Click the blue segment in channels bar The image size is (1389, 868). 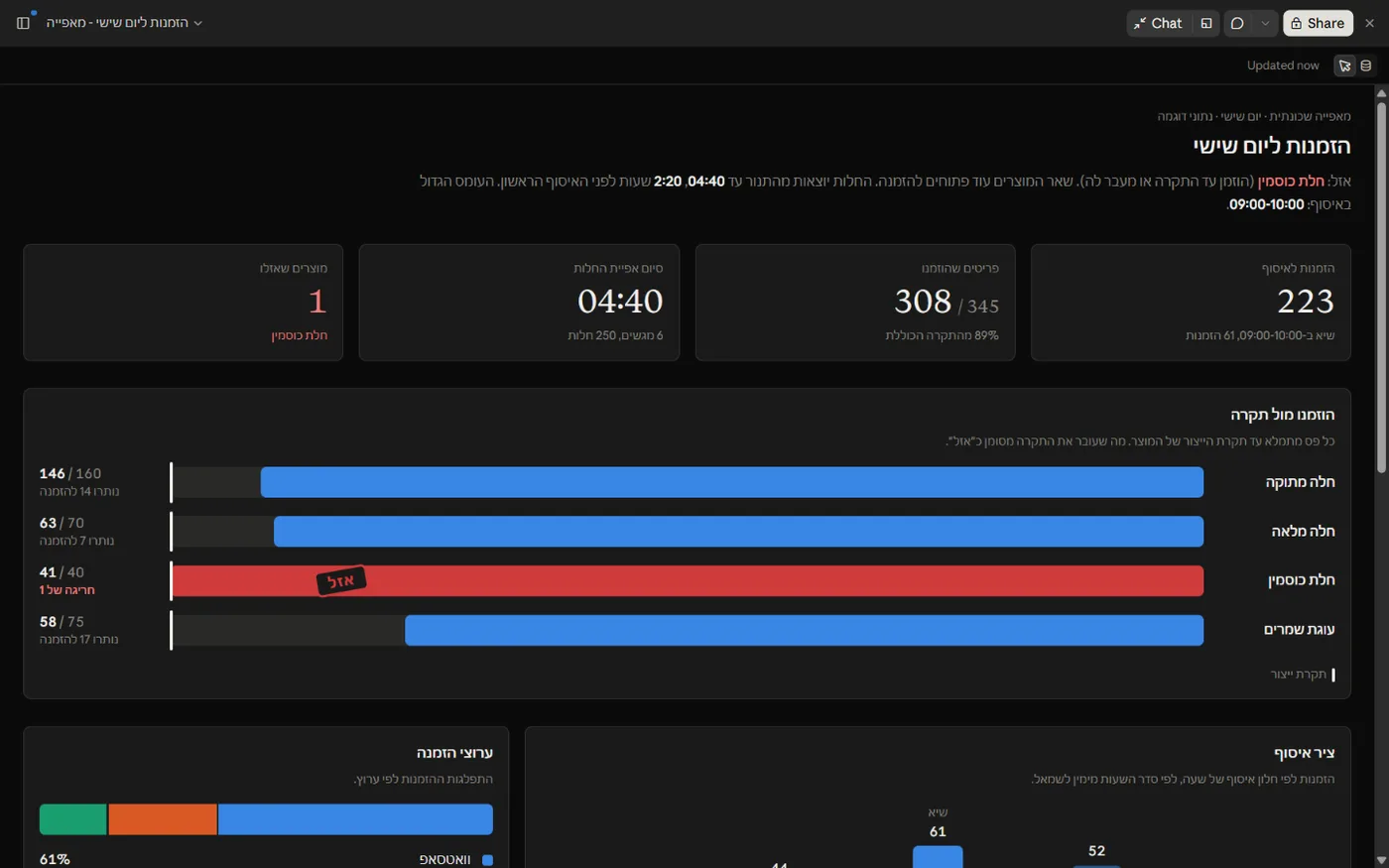355,819
